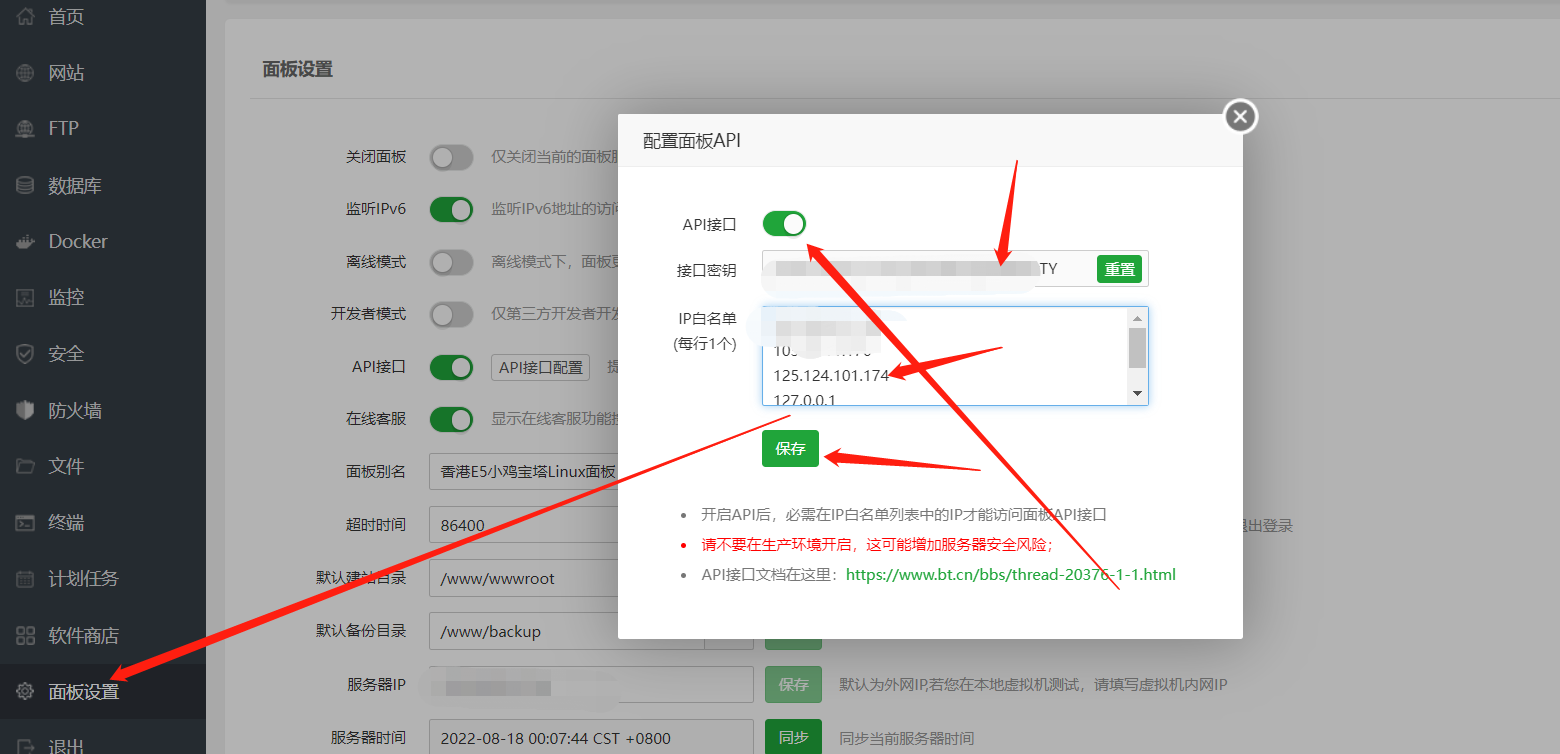Open the 首页 (Home) page
Viewport: 1560px width, 754px height.
click(66, 16)
